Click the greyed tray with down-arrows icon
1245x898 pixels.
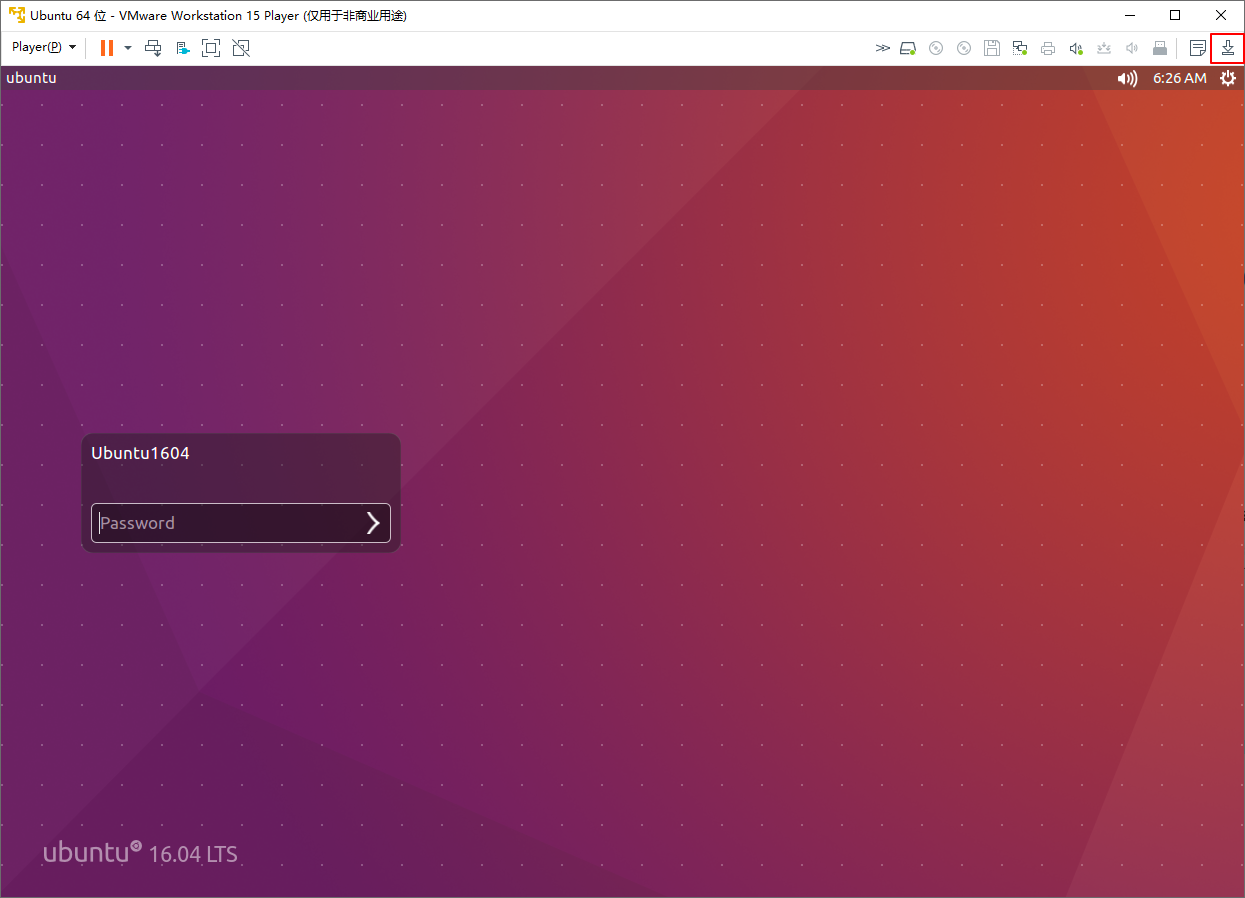point(1104,47)
